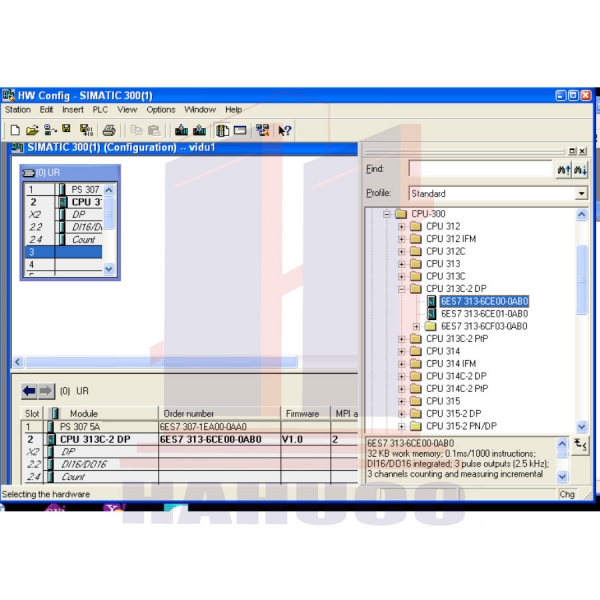Toggle the hardware Catalog icon
Viewport: 600px width, 600px height.
222,130
